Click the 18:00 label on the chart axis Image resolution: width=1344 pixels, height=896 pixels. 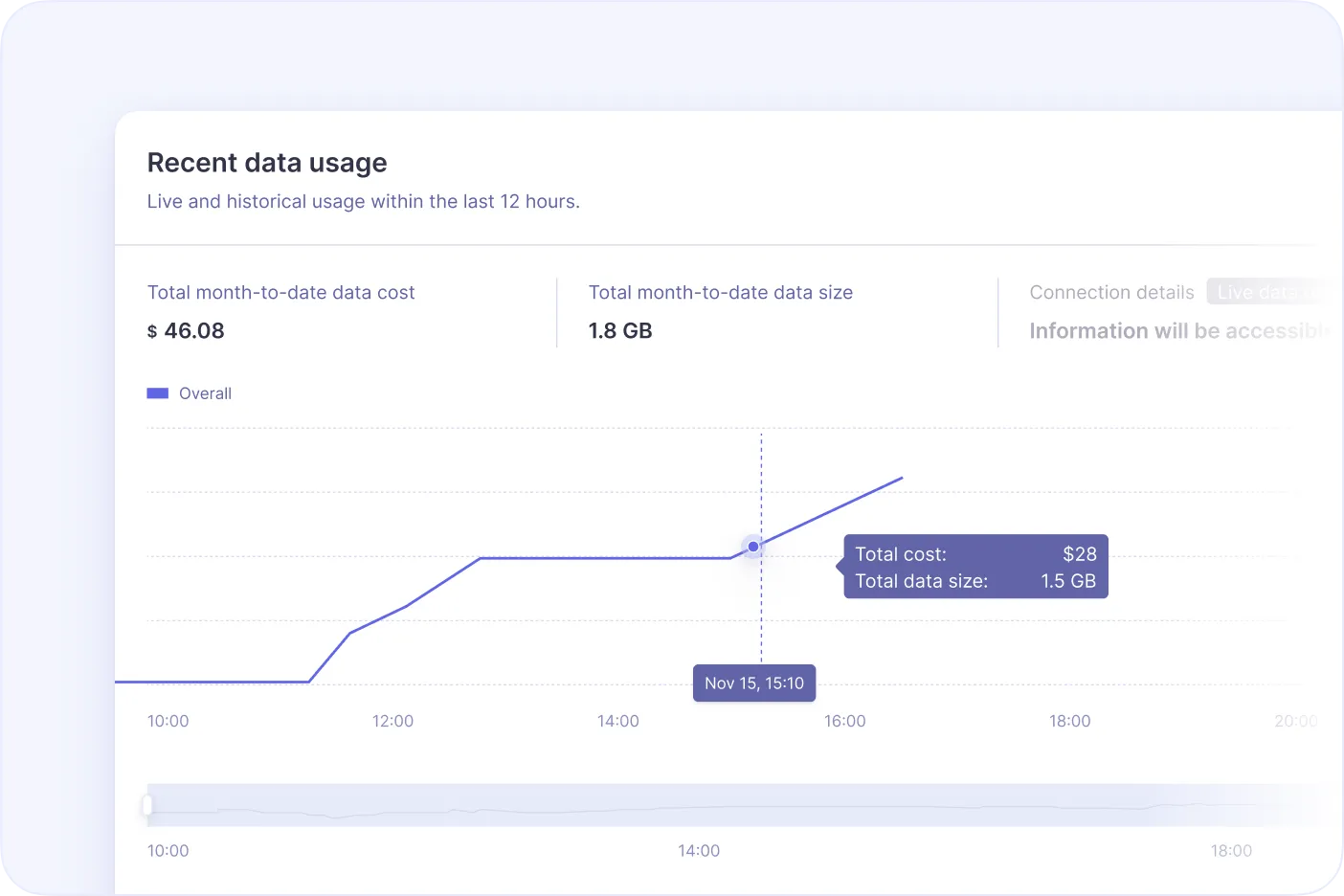[x=1069, y=721]
